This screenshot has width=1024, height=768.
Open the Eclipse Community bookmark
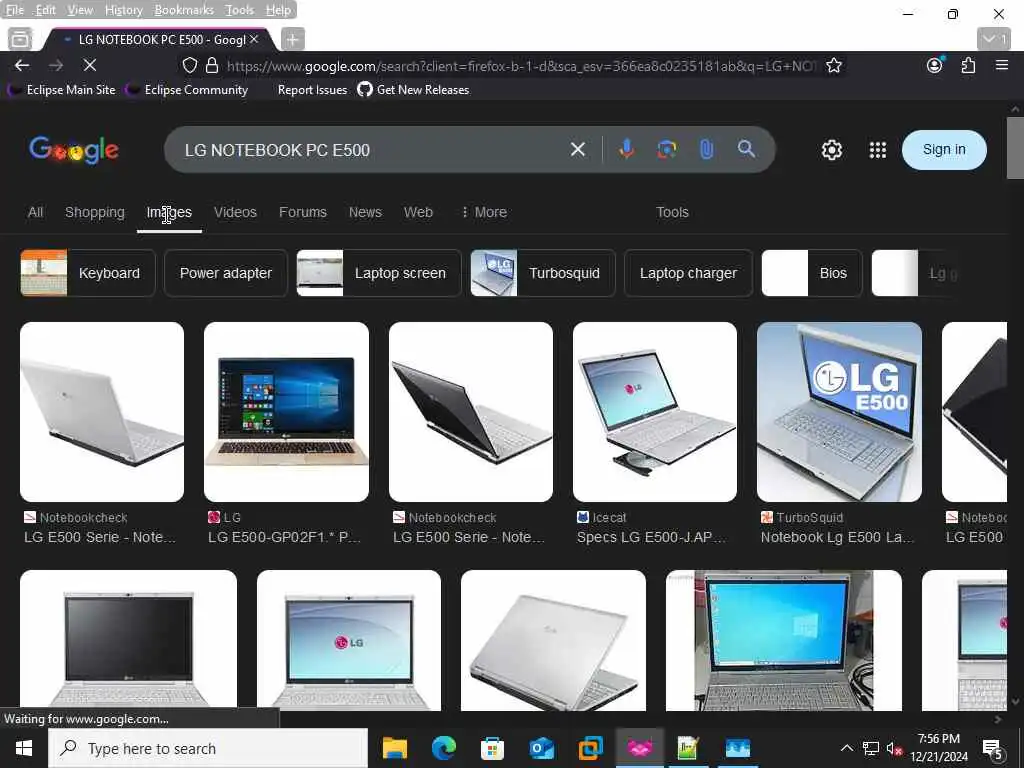click(x=188, y=90)
